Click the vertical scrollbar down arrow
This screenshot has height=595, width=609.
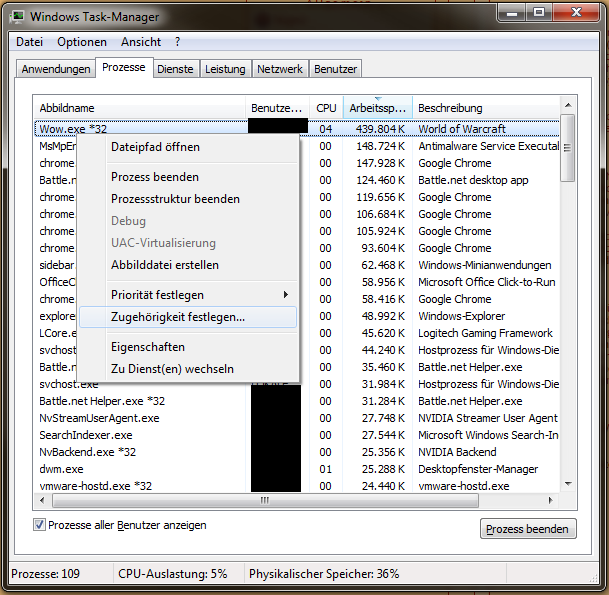568,484
